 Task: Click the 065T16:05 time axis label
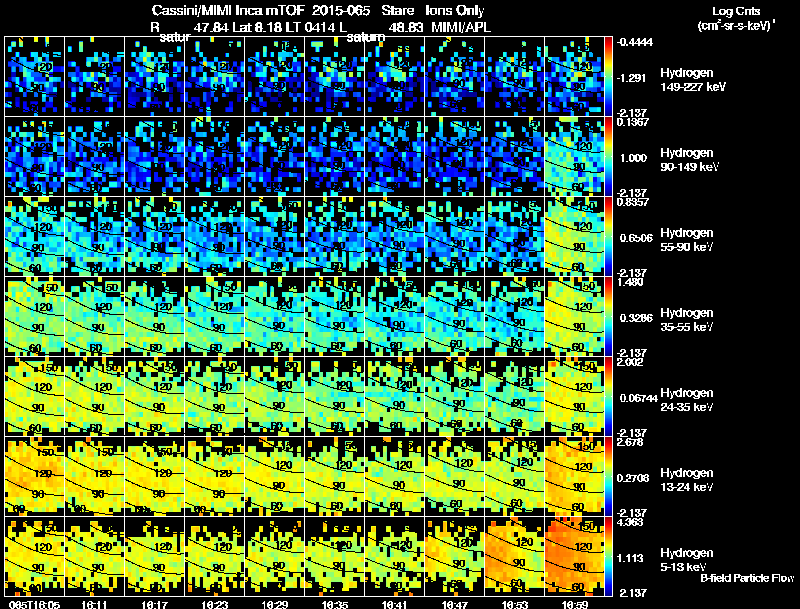tap(35, 604)
